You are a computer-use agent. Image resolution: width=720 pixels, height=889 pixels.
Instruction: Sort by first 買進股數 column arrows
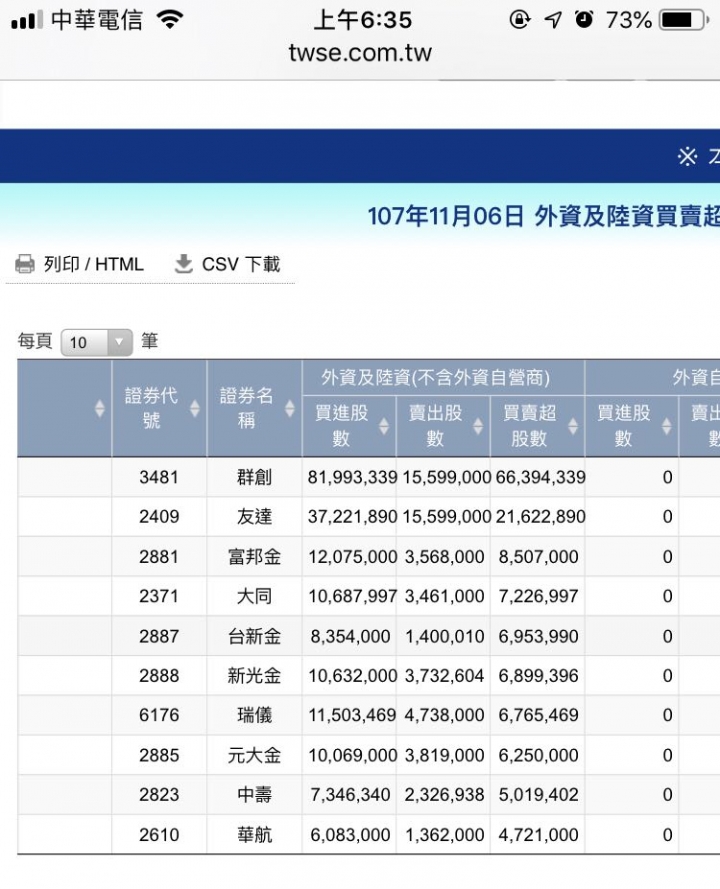(384, 426)
